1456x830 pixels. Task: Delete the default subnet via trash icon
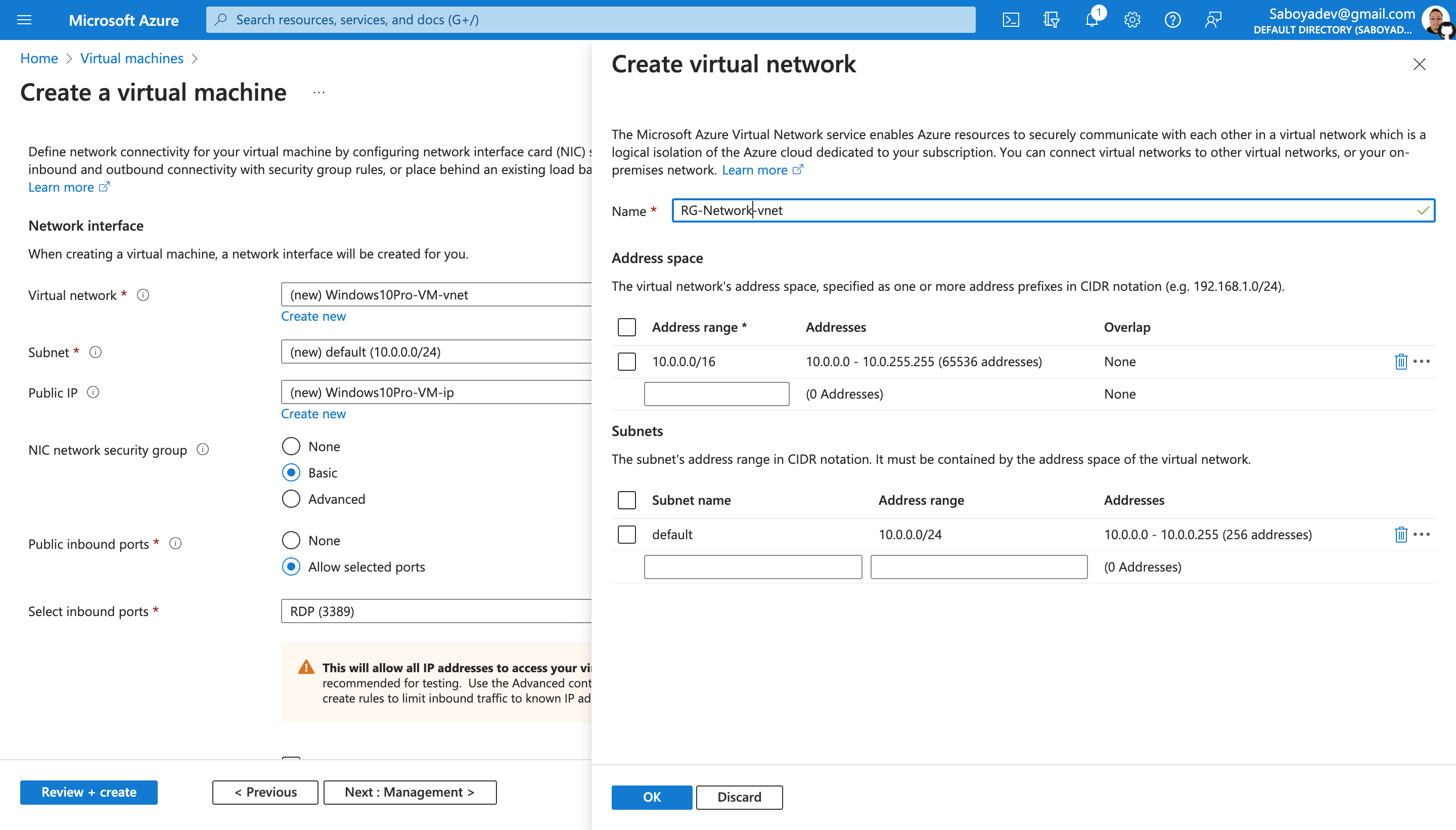tap(1401, 534)
